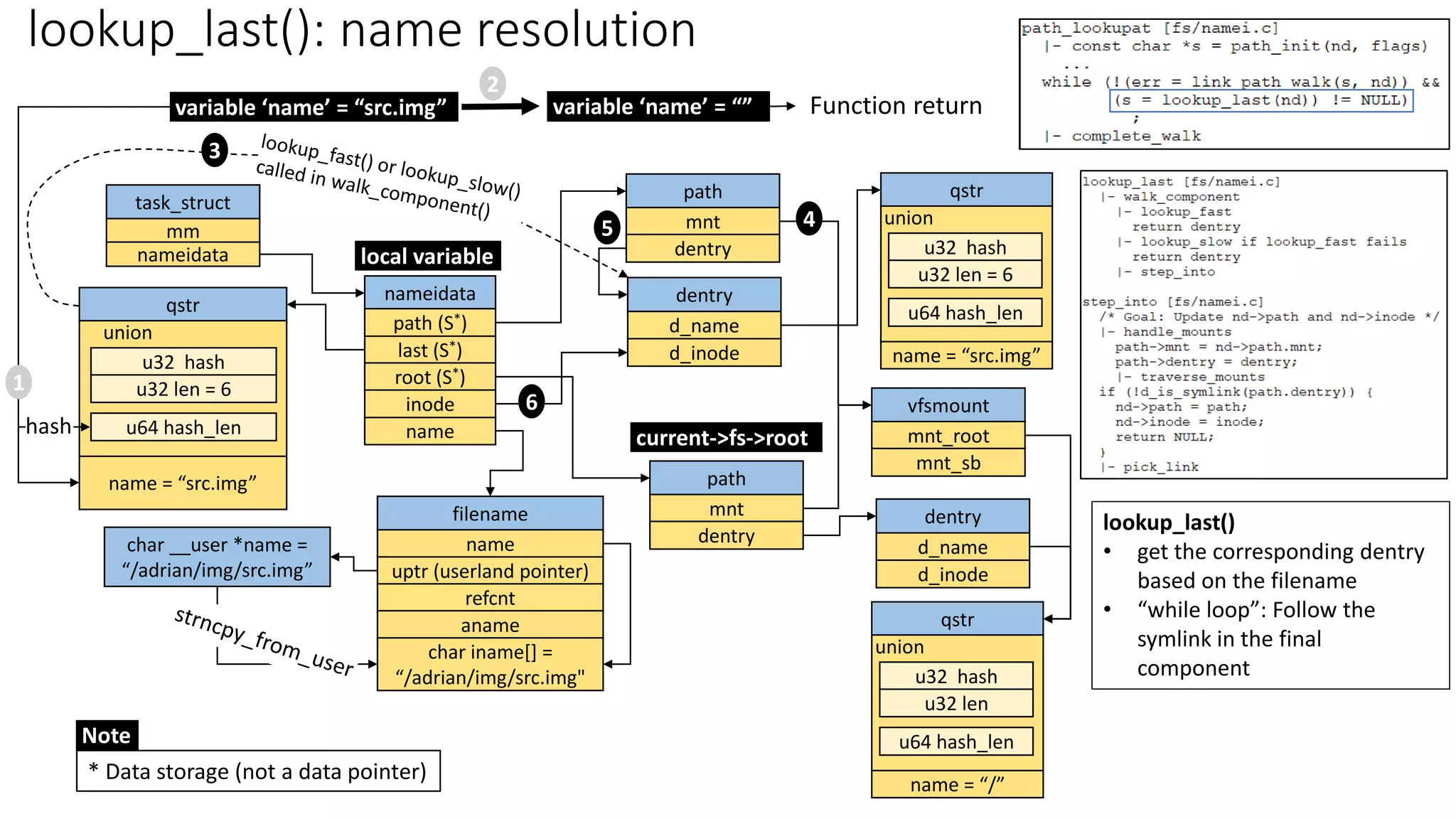Click the filename struct header
1456x819 pixels.
click(490, 513)
